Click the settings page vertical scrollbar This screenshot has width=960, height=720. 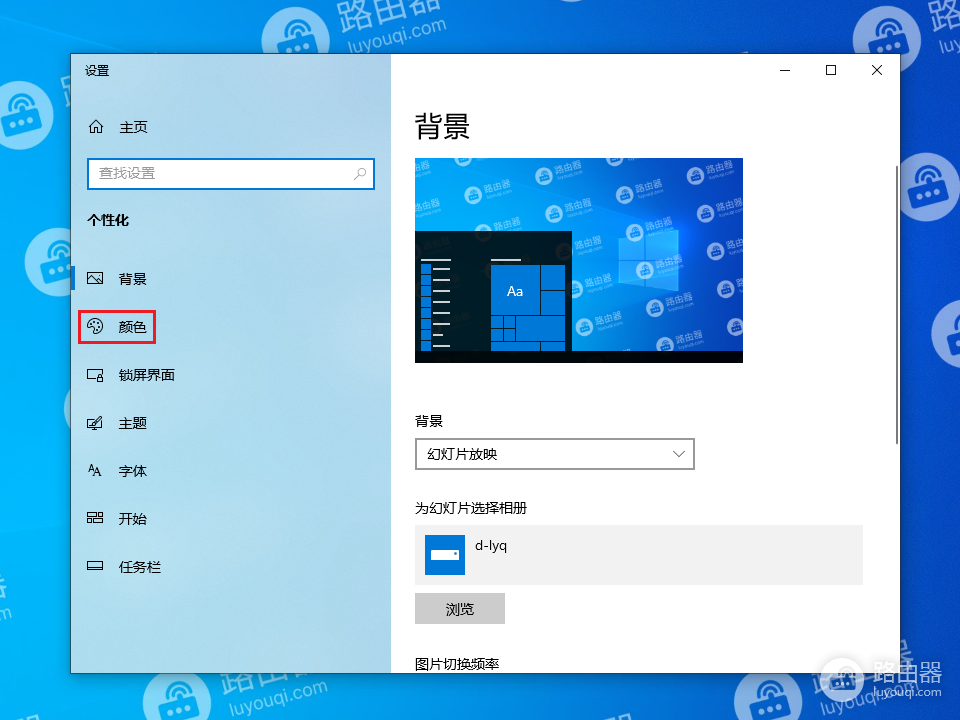896,304
